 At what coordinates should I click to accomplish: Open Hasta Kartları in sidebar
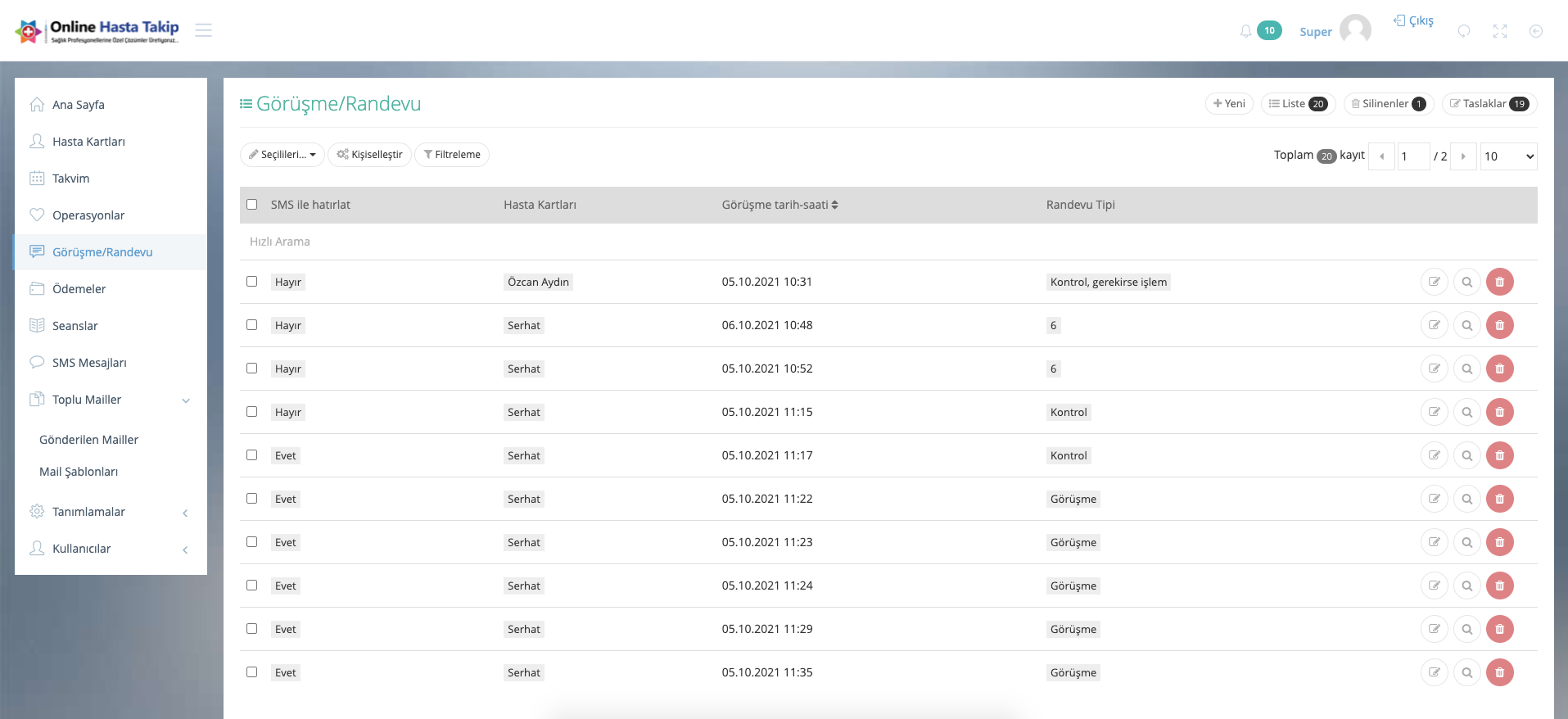(88, 142)
